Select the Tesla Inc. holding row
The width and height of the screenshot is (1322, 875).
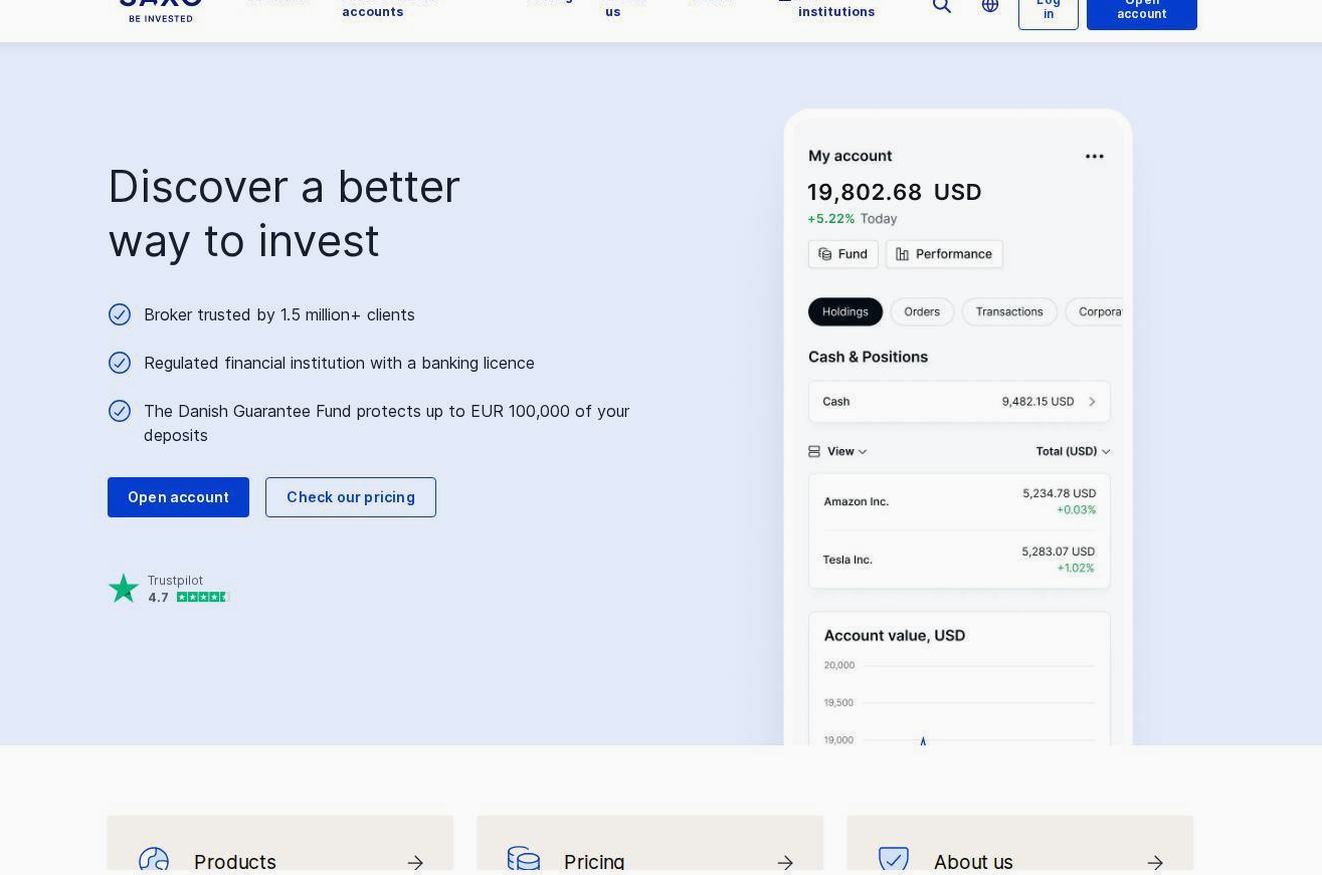[959, 560]
